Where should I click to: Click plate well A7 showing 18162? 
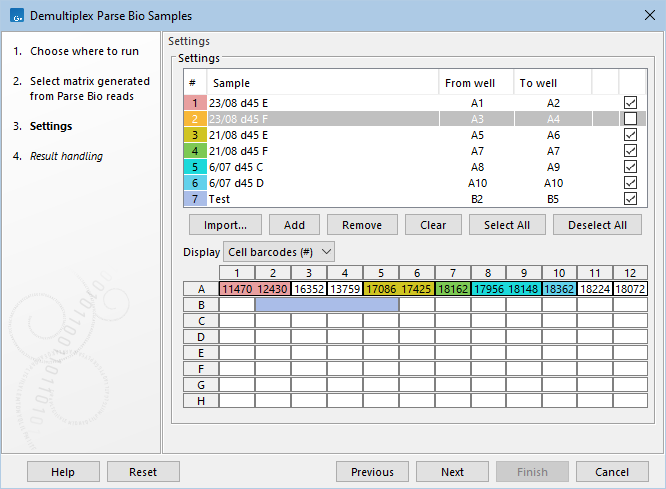[x=453, y=289]
